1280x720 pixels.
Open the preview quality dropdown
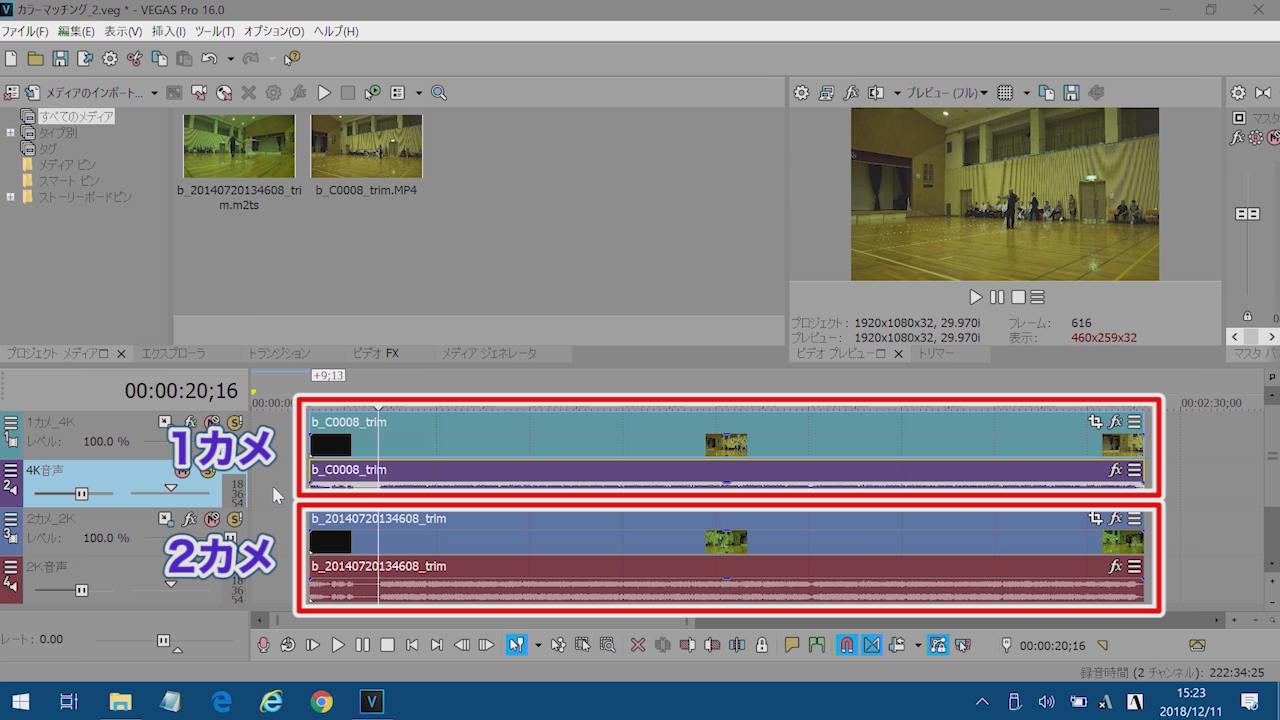(945, 93)
